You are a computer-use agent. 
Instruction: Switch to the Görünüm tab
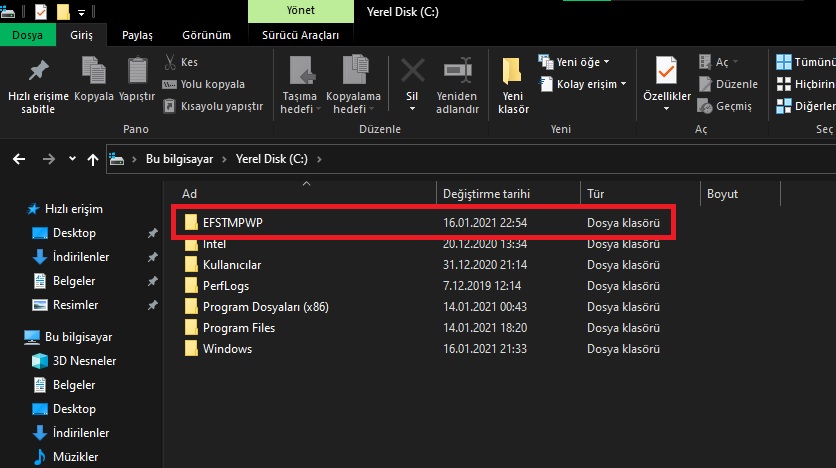point(206,35)
